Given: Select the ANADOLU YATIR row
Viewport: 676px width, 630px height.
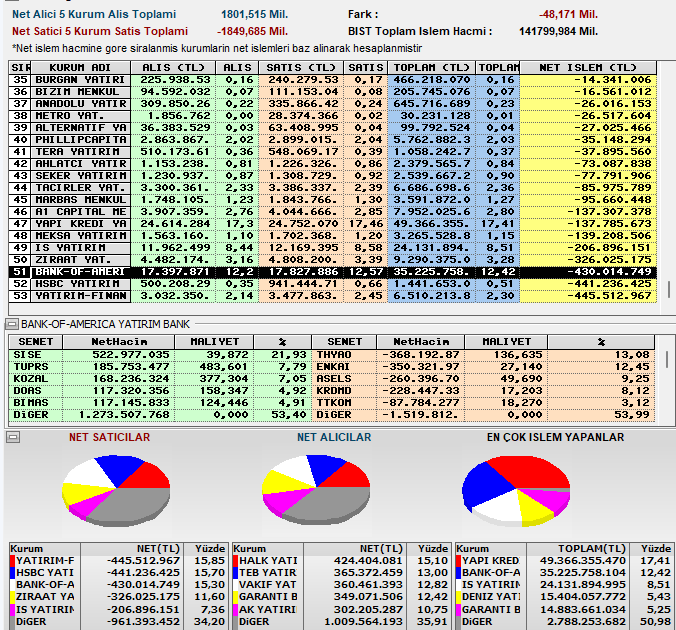Looking at the screenshot, I should (332, 104).
